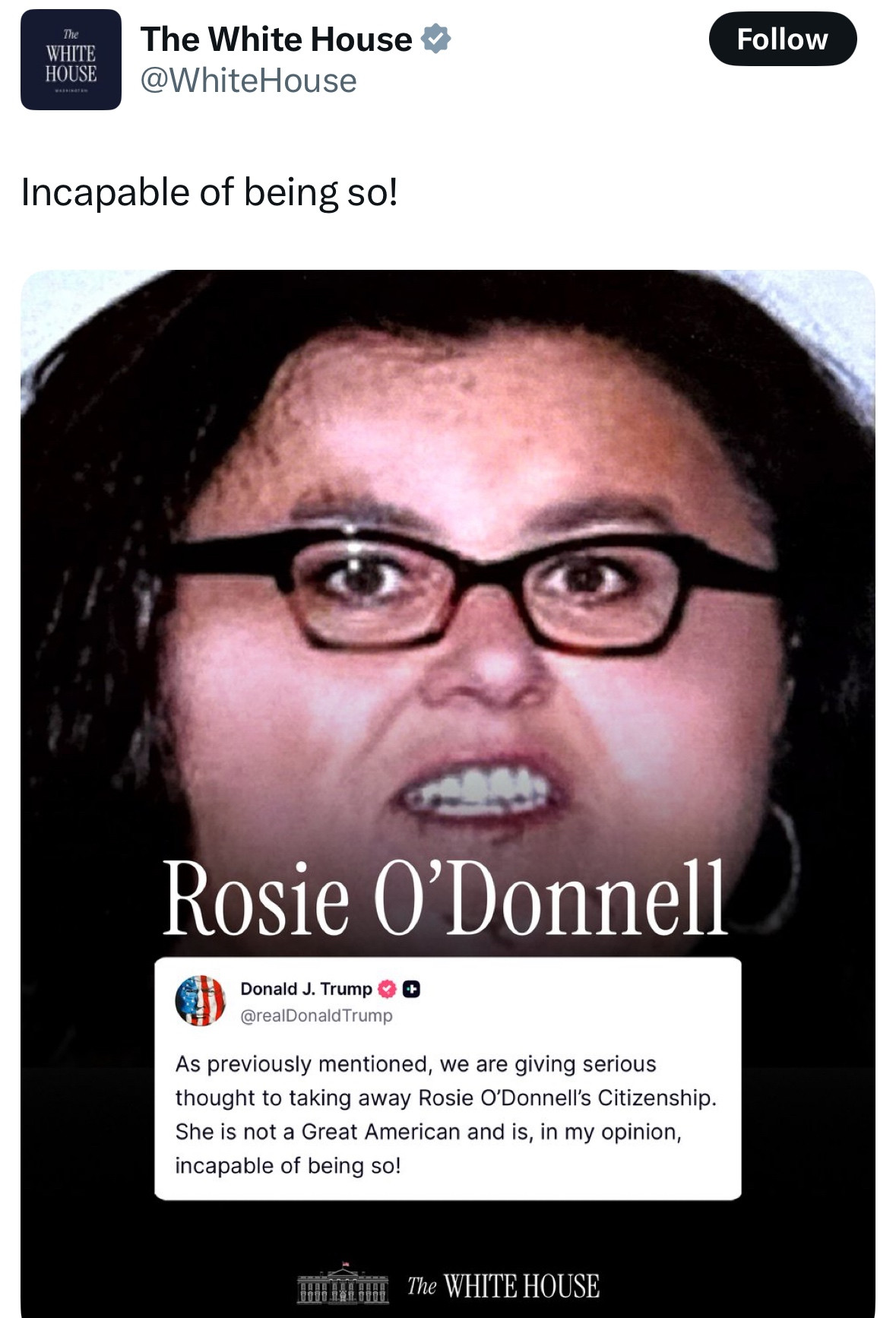
Task: Click the dark plus badge beside Trump's name
Action: (411, 989)
